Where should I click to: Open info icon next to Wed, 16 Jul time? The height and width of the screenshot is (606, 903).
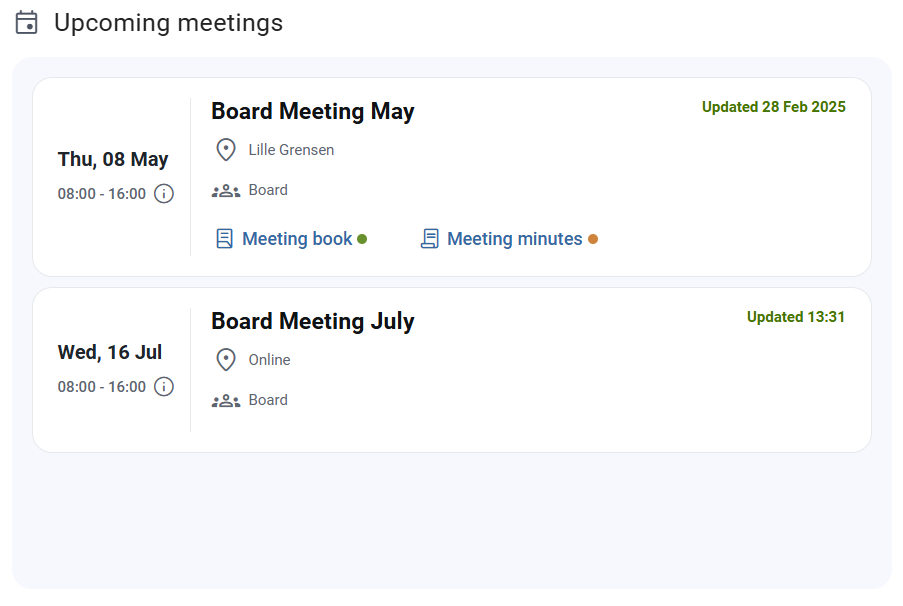(x=164, y=387)
